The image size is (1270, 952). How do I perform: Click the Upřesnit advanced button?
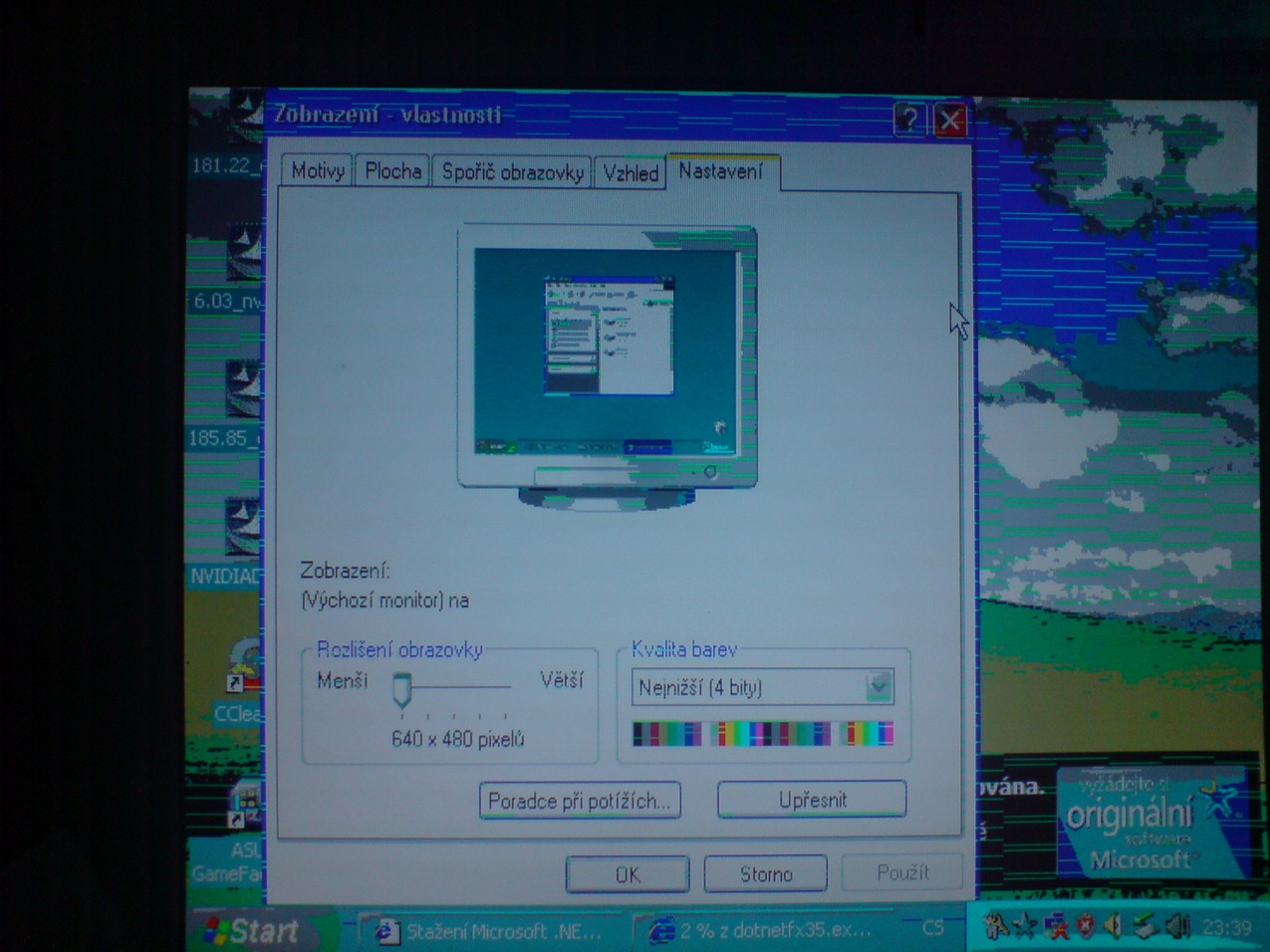point(812,800)
